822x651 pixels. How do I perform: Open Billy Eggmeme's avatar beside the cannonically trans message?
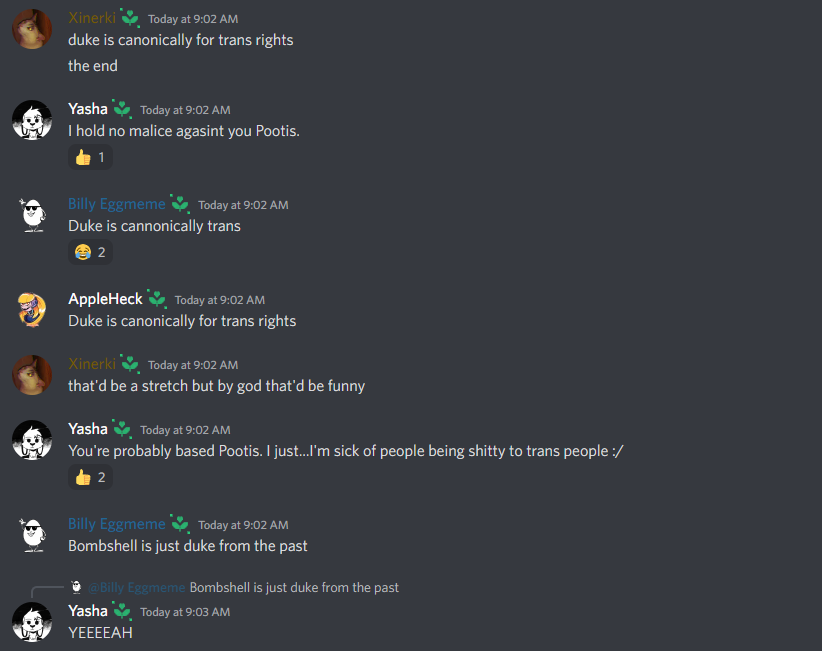(32, 215)
